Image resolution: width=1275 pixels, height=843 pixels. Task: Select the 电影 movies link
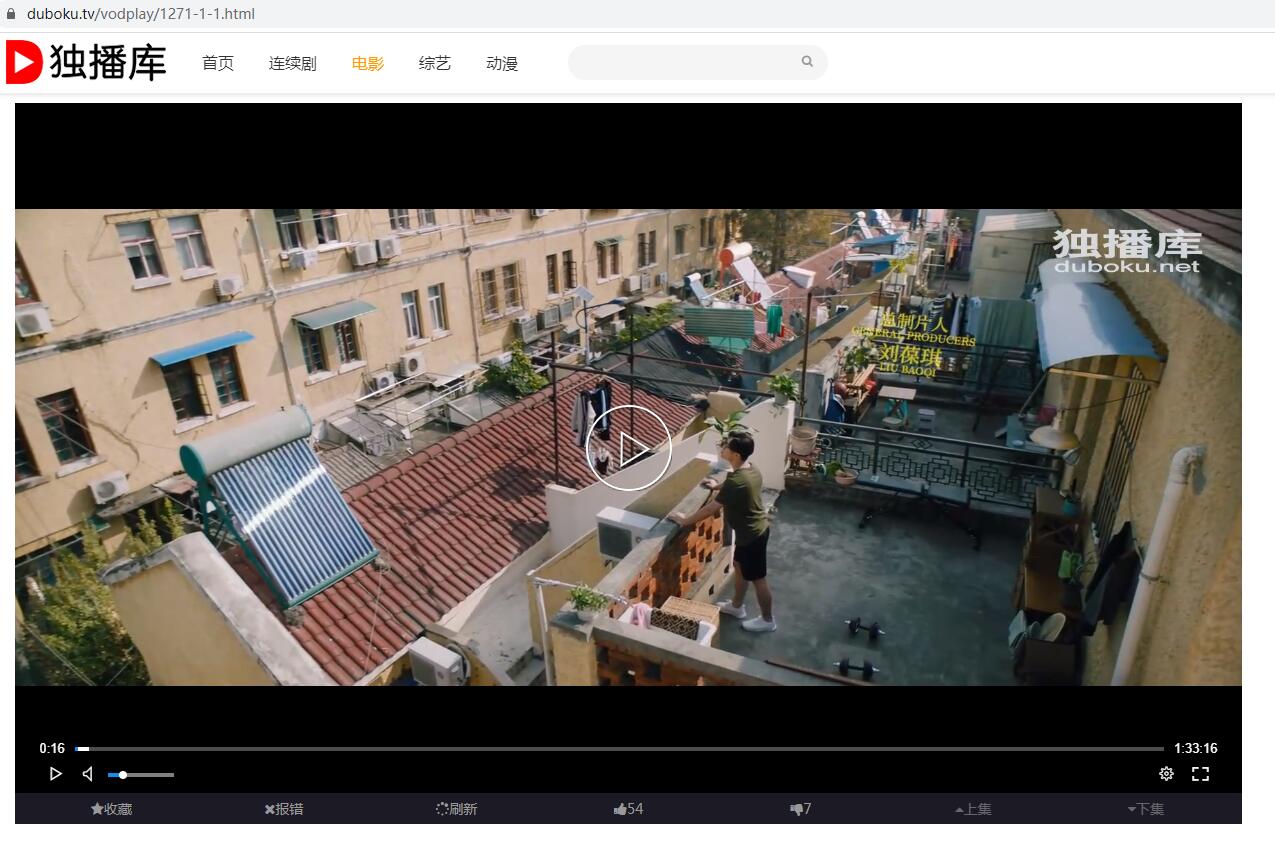click(367, 63)
